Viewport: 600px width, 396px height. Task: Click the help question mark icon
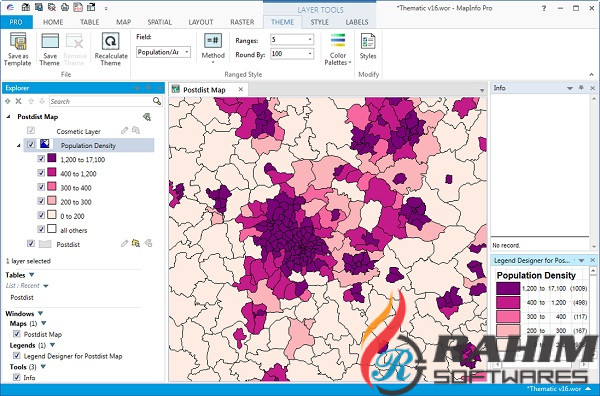point(544,8)
